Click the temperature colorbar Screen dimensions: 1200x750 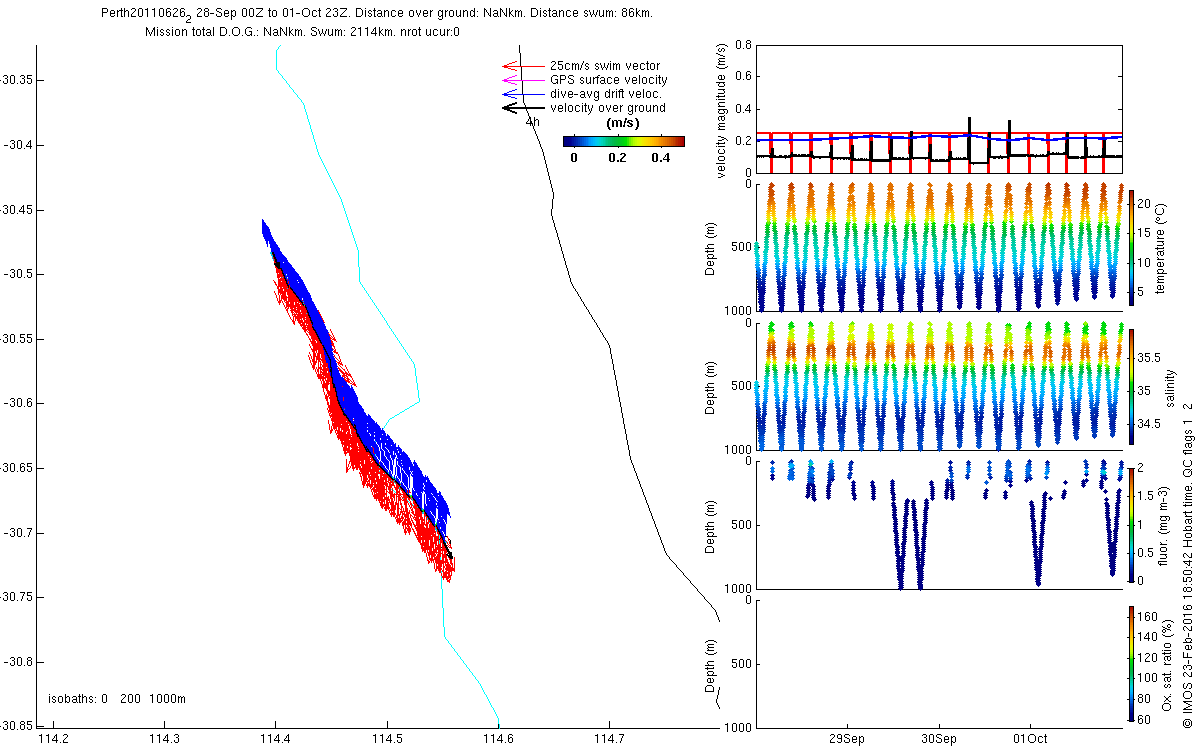click(x=1131, y=246)
